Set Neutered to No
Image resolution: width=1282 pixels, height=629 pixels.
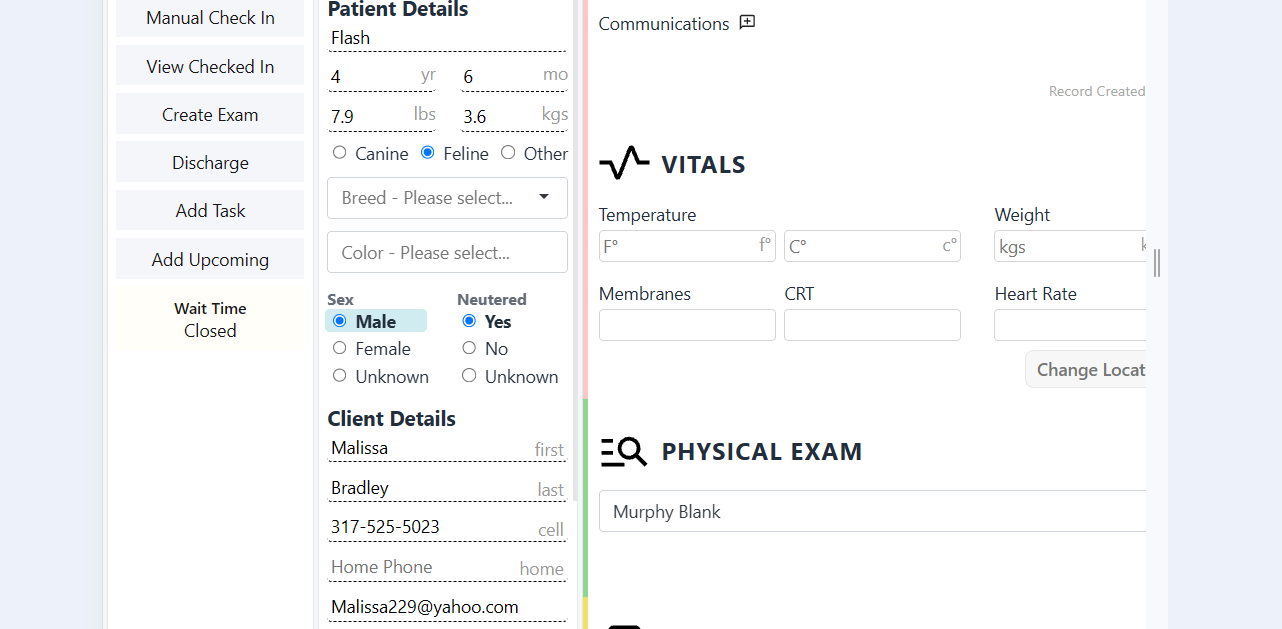pos(469,348)
